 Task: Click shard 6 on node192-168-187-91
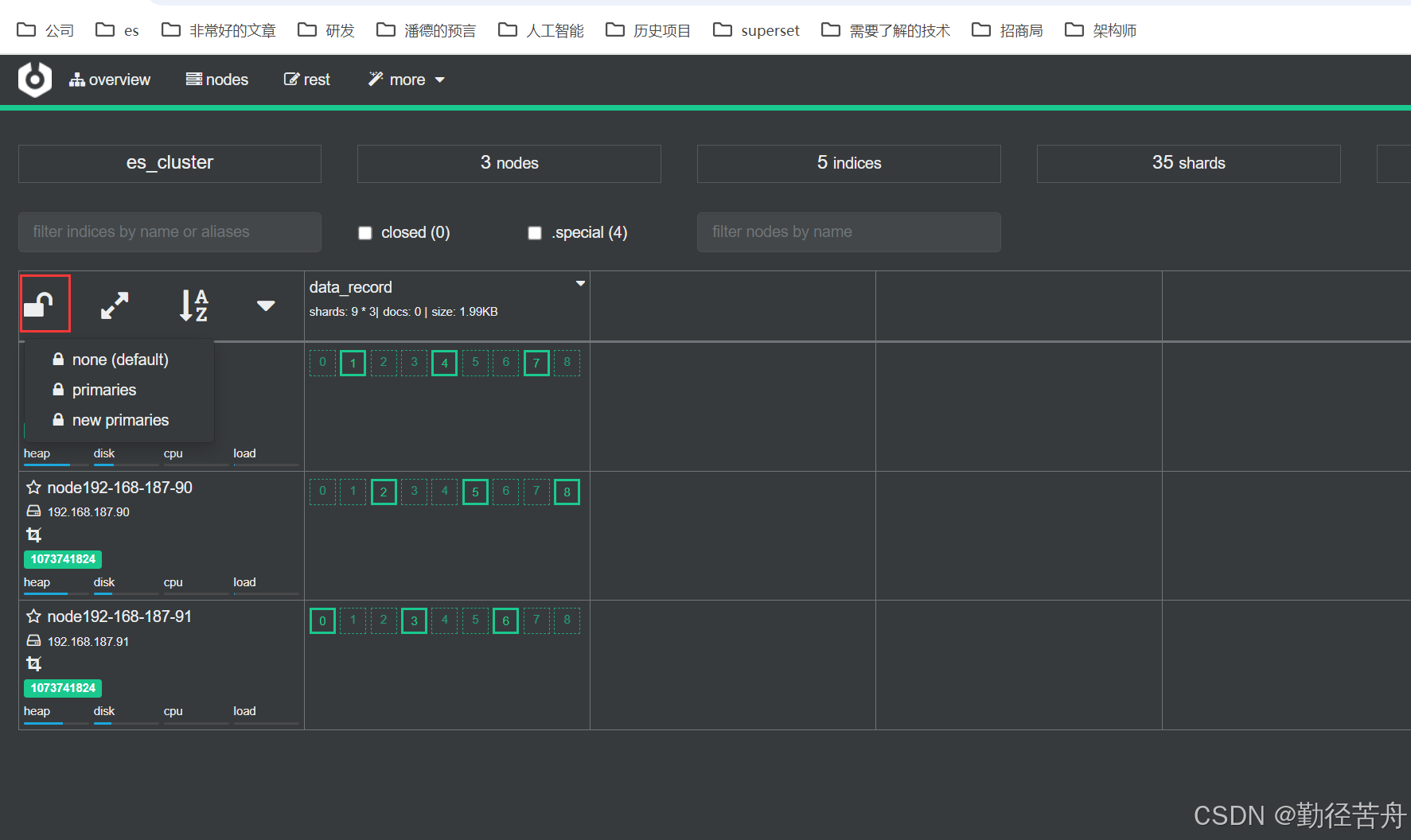click(x=505, y=621)
